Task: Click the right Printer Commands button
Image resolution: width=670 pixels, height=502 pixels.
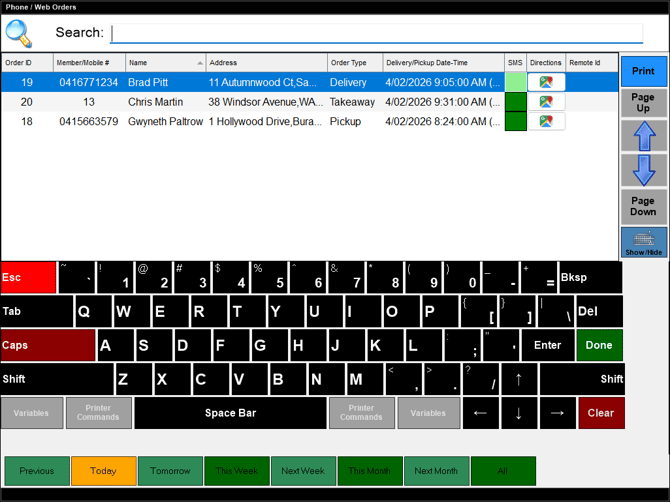Action: [362, 413]
